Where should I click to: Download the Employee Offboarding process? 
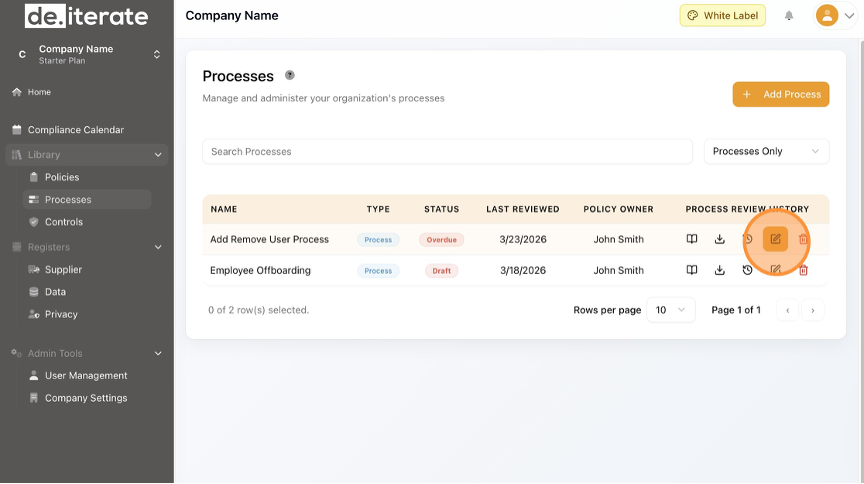(x=719, y=270)
